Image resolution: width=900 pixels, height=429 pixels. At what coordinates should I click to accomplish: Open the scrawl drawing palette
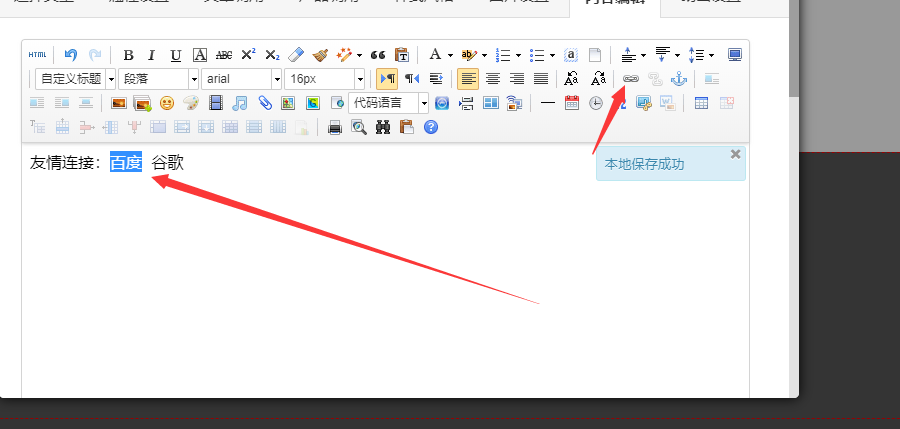click(x=191, y=103)
